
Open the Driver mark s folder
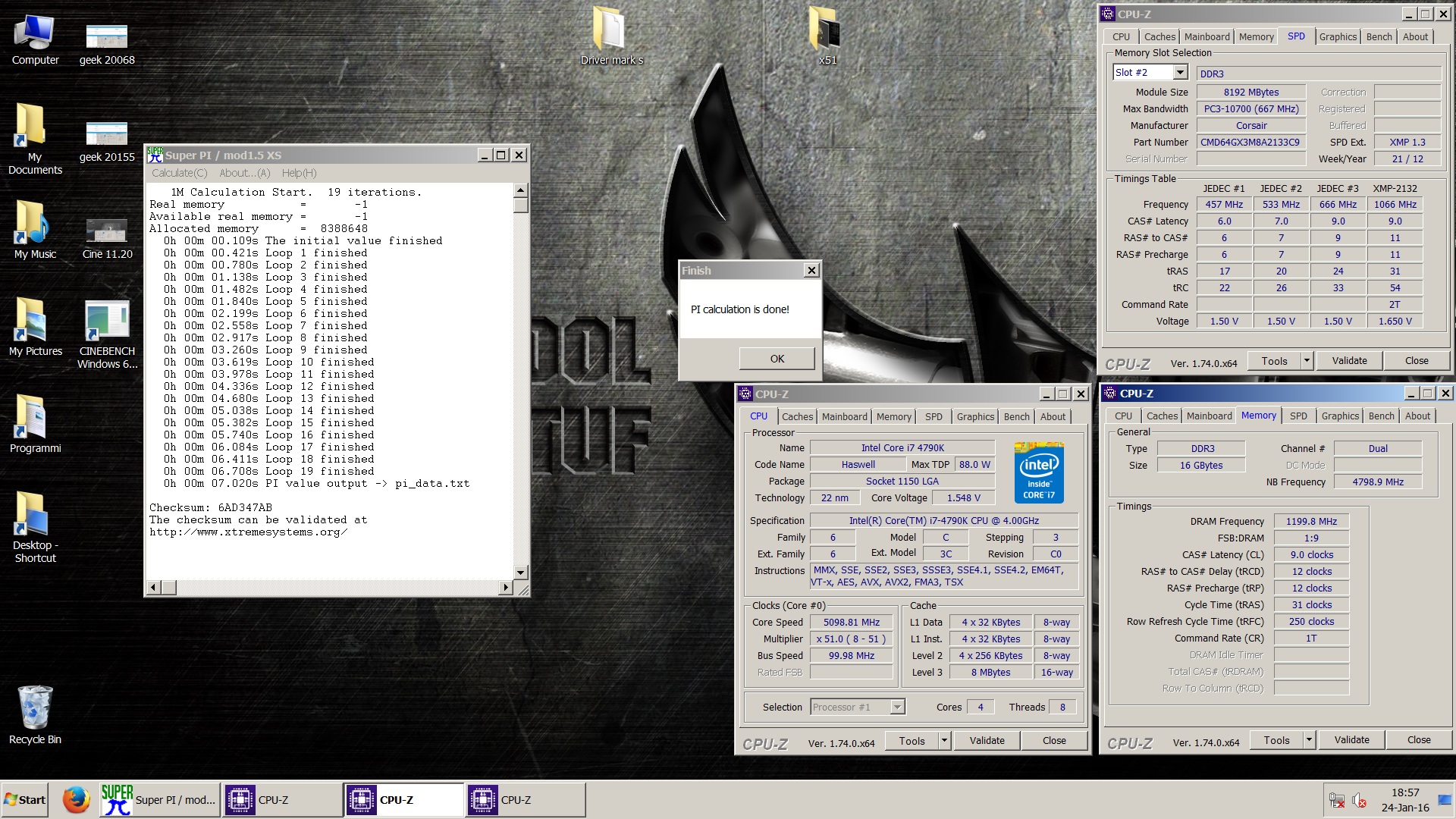pyautogui.click(x=611, y=36)
